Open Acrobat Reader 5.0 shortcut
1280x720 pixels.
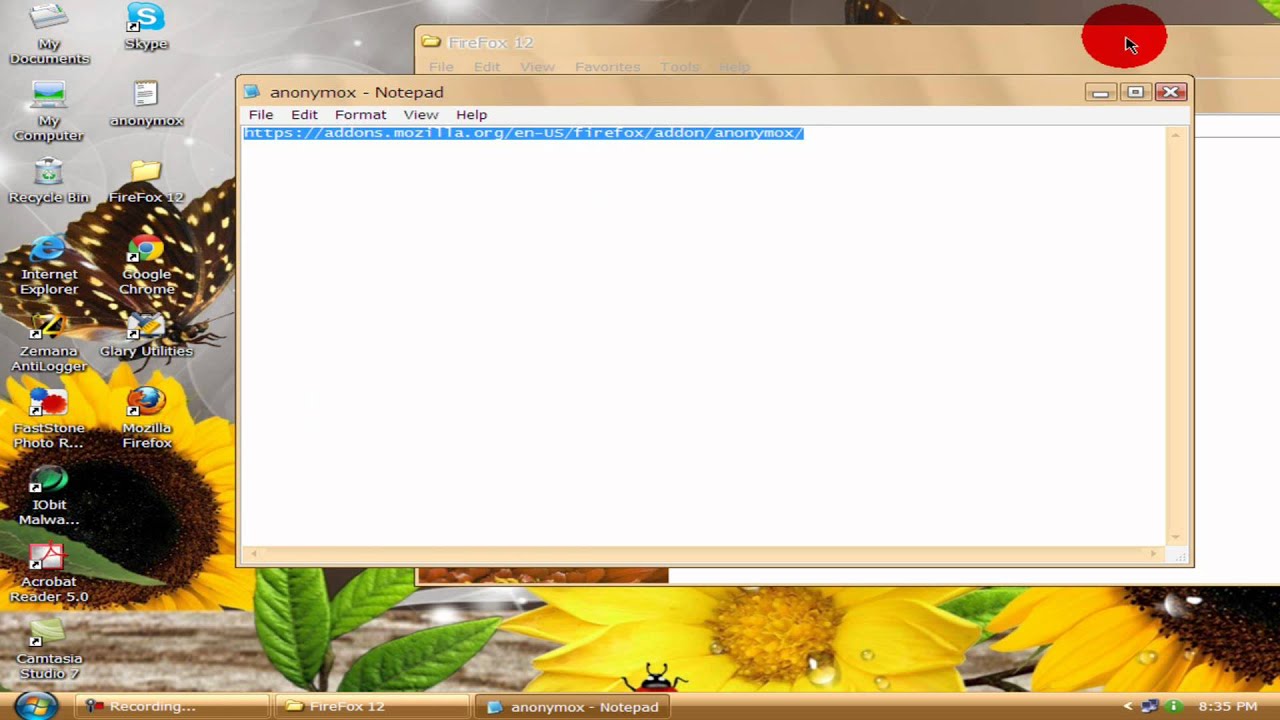48,573
